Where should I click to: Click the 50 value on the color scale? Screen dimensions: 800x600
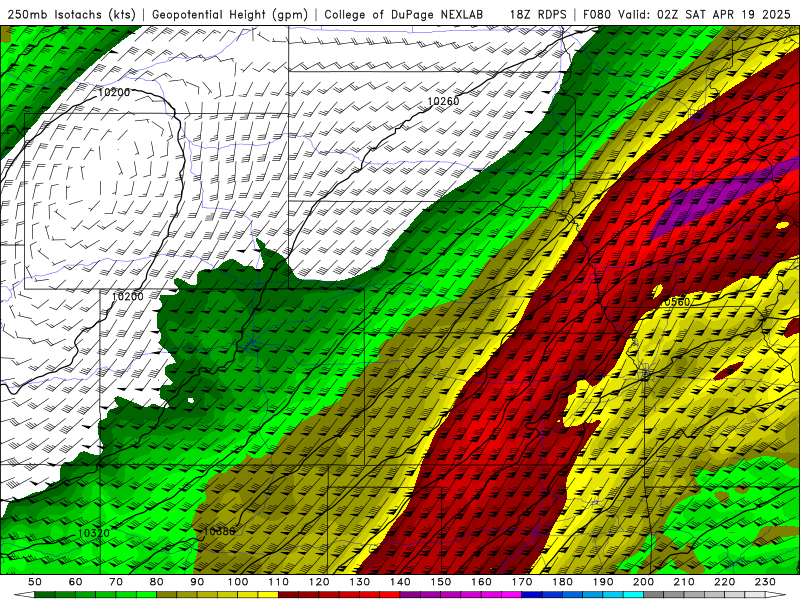click(35, 582)
